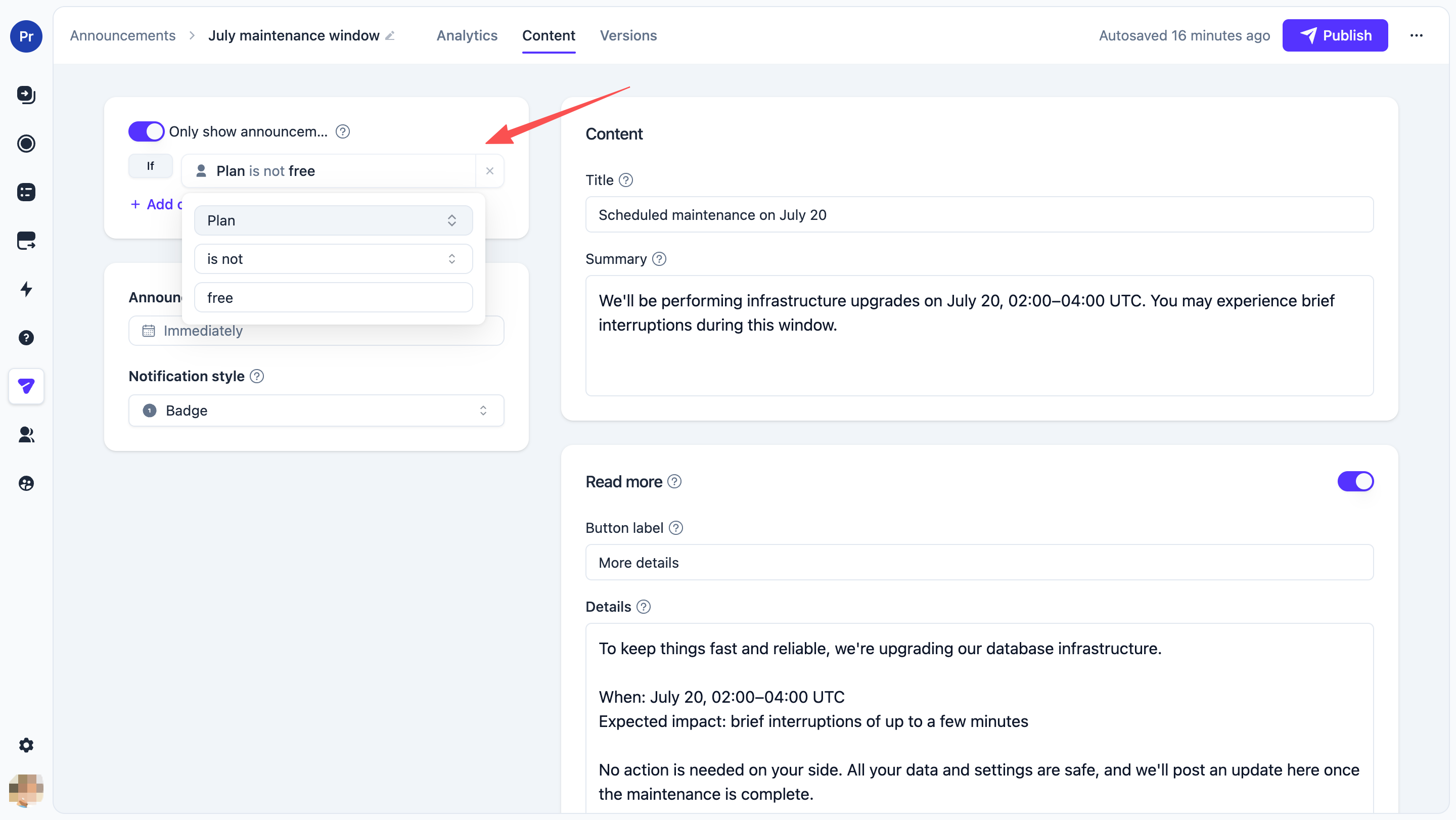Viewport: 1456px width, 820px height.
Task: Remove the 'Plan is not free' condition
Action: point(490,171)
